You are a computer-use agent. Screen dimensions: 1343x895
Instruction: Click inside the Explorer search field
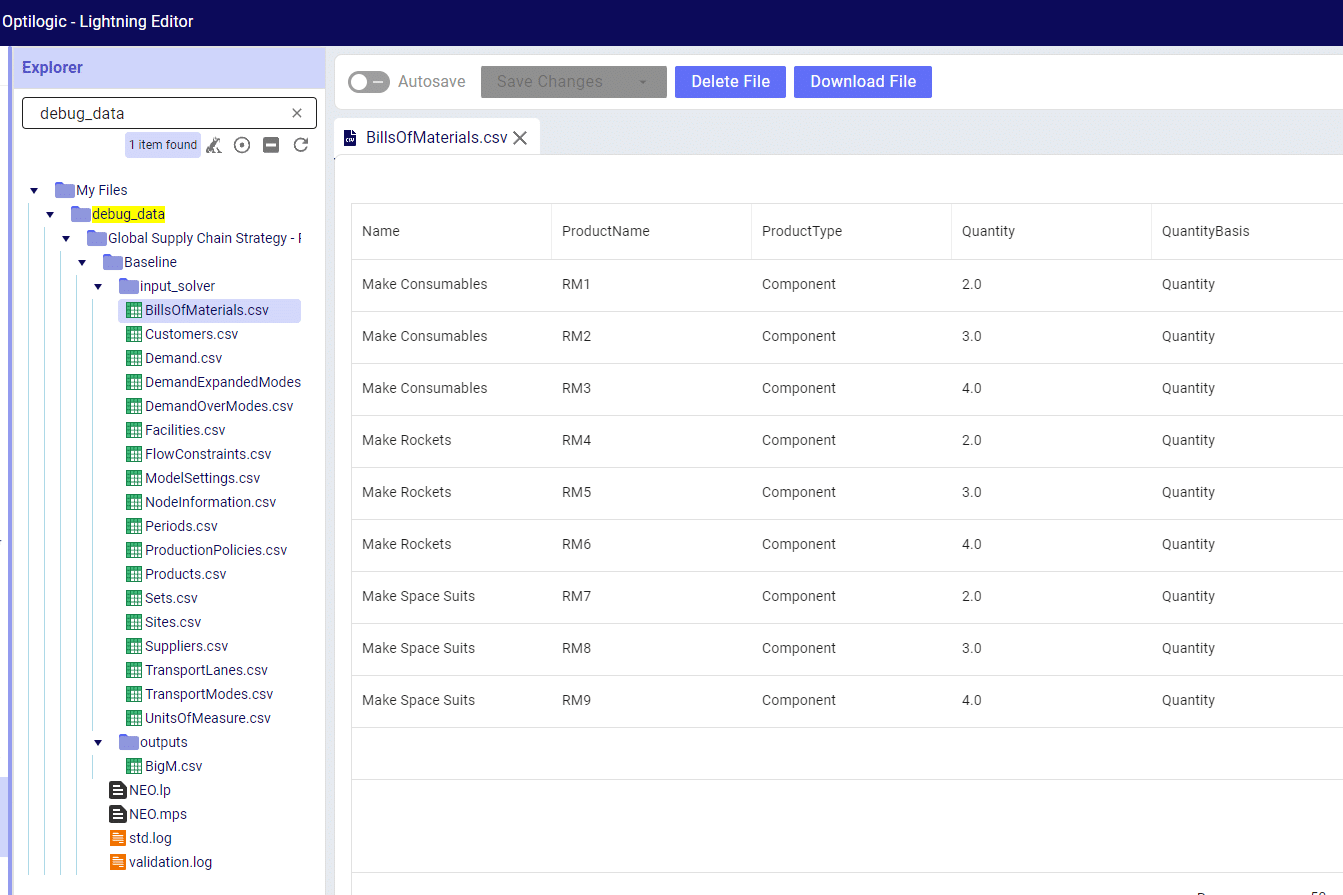click(x=160, y=113)
